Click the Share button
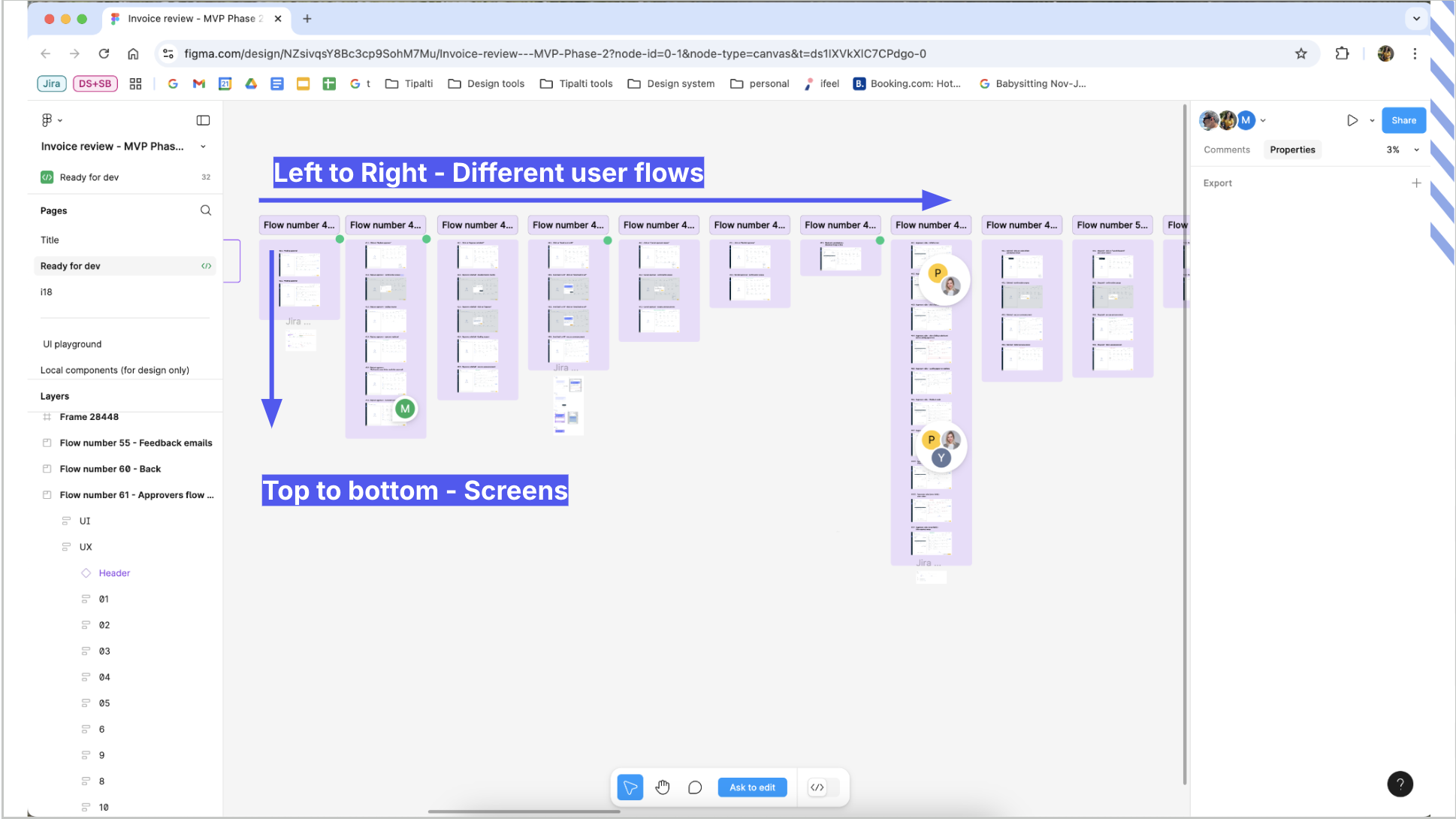1456x819 pixels. pos(1403,120)
